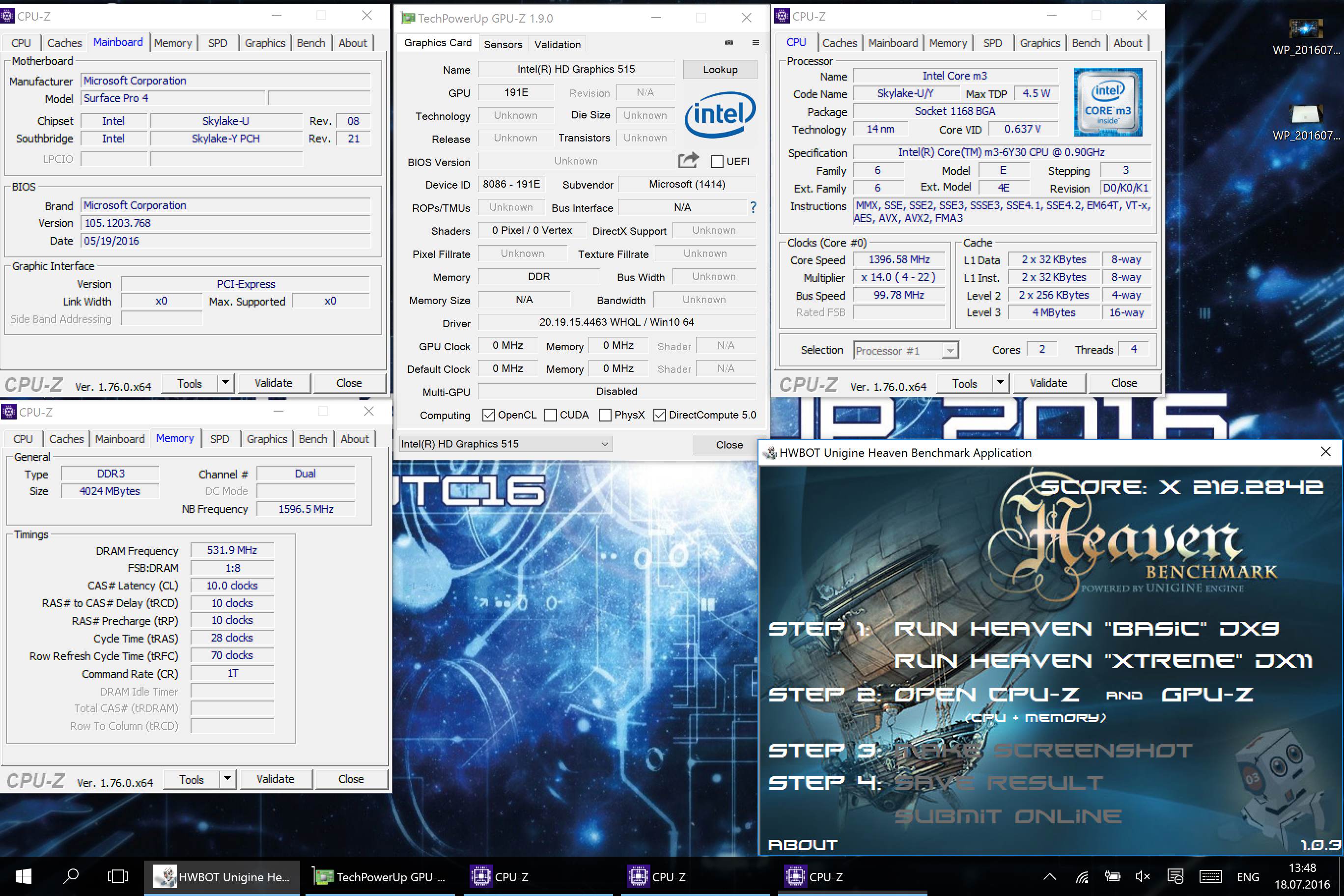The image size is (1344, 896).
Task: Switch to Validation tab in GPU-Z
Action: point(557,44)
